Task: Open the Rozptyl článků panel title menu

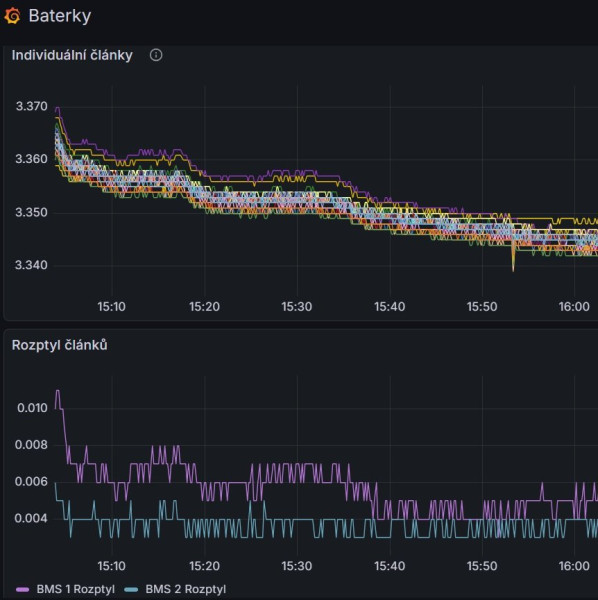Action: pyautogui.click(x=60, y=345)
